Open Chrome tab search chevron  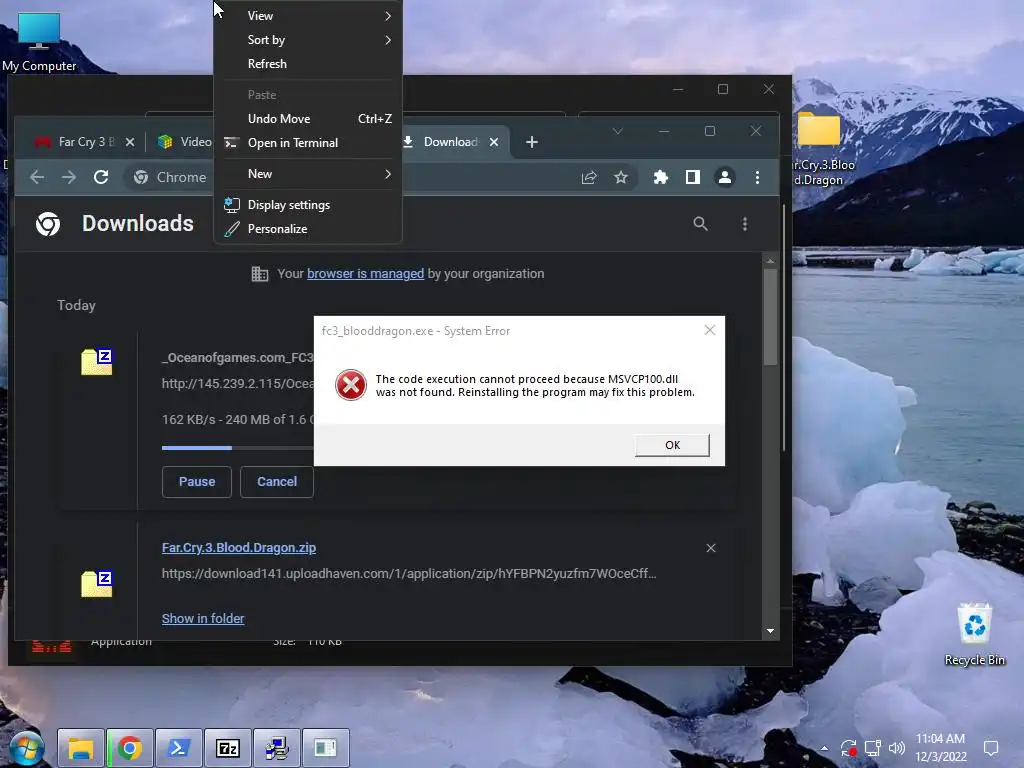pyautogui.click(x=617, y=131)
